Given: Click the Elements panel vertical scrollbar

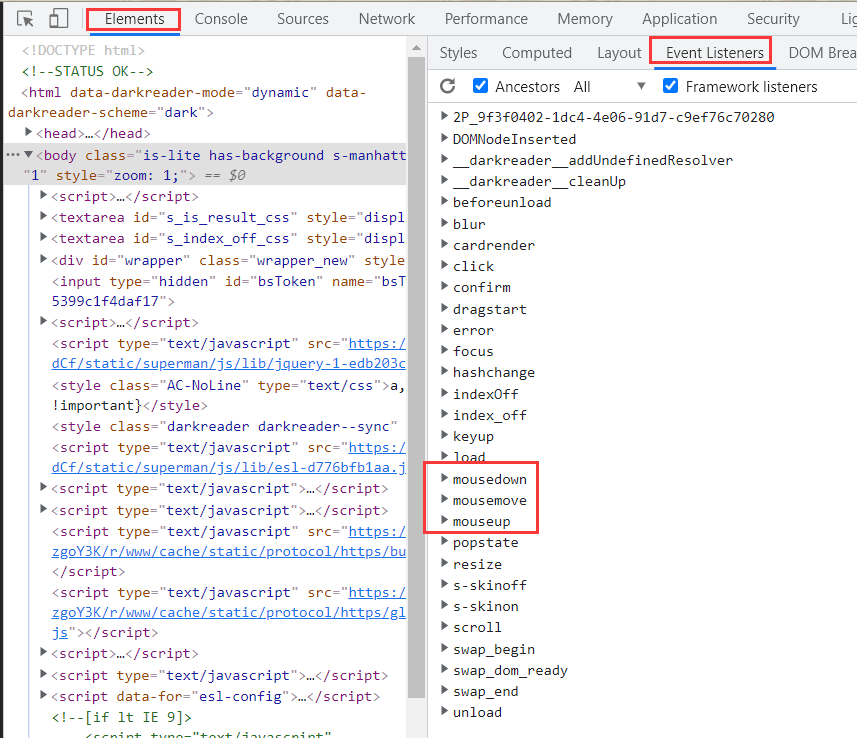Looking at the screenshot, I should (416, 300).
